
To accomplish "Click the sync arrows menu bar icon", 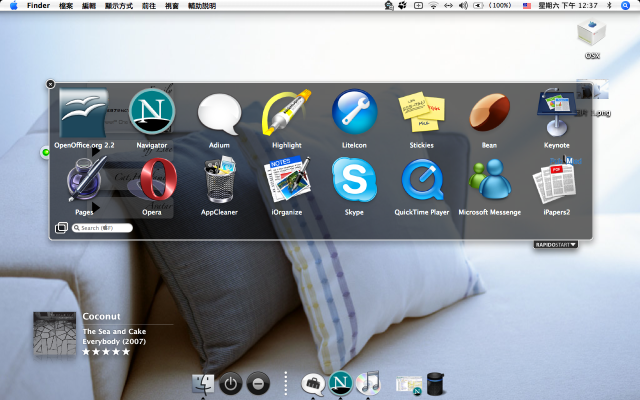I will [448, 6].
